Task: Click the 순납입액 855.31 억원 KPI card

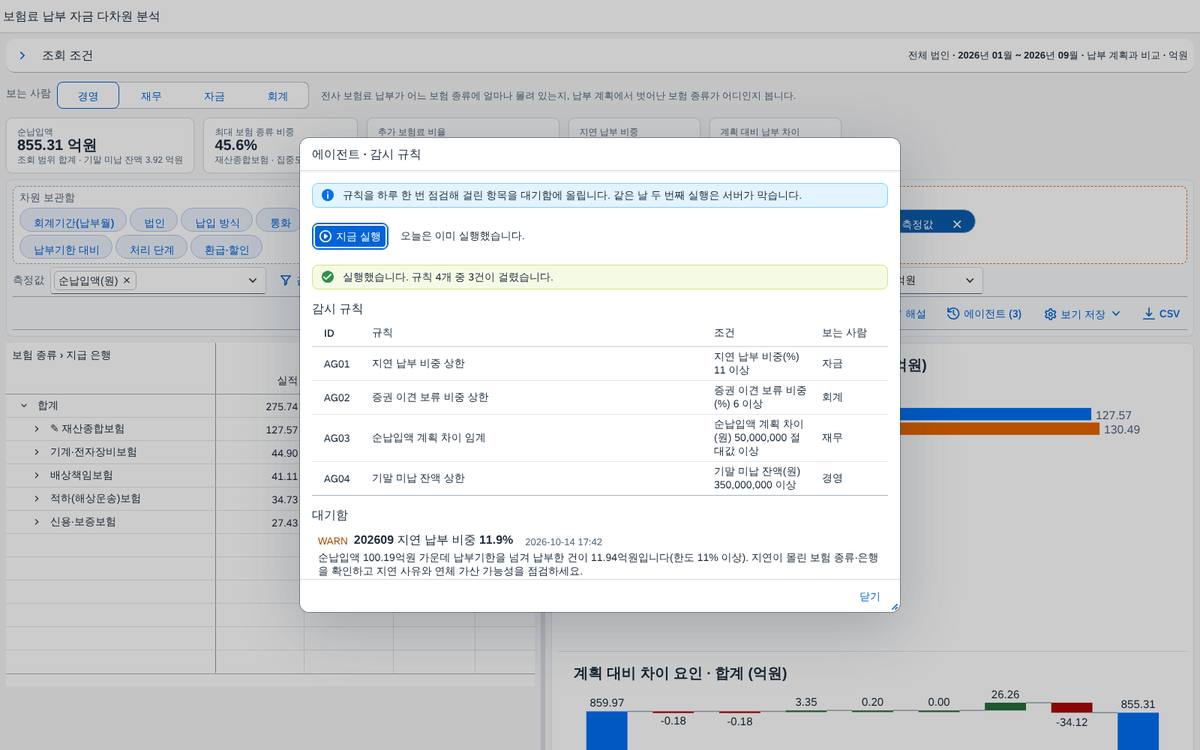Action: click(100, 144)
